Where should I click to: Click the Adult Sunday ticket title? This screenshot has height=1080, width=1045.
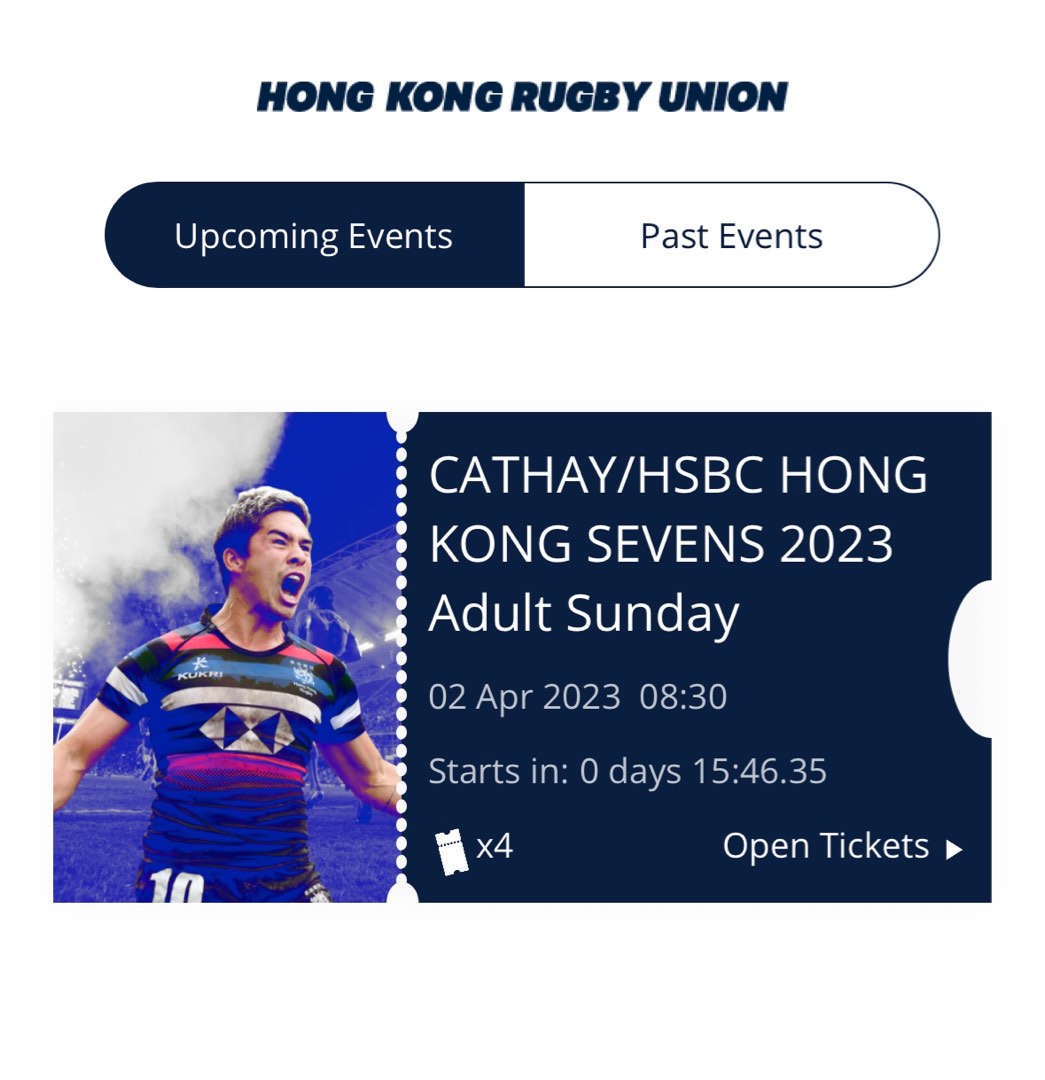pyautogui.click(x=582, y=614)
